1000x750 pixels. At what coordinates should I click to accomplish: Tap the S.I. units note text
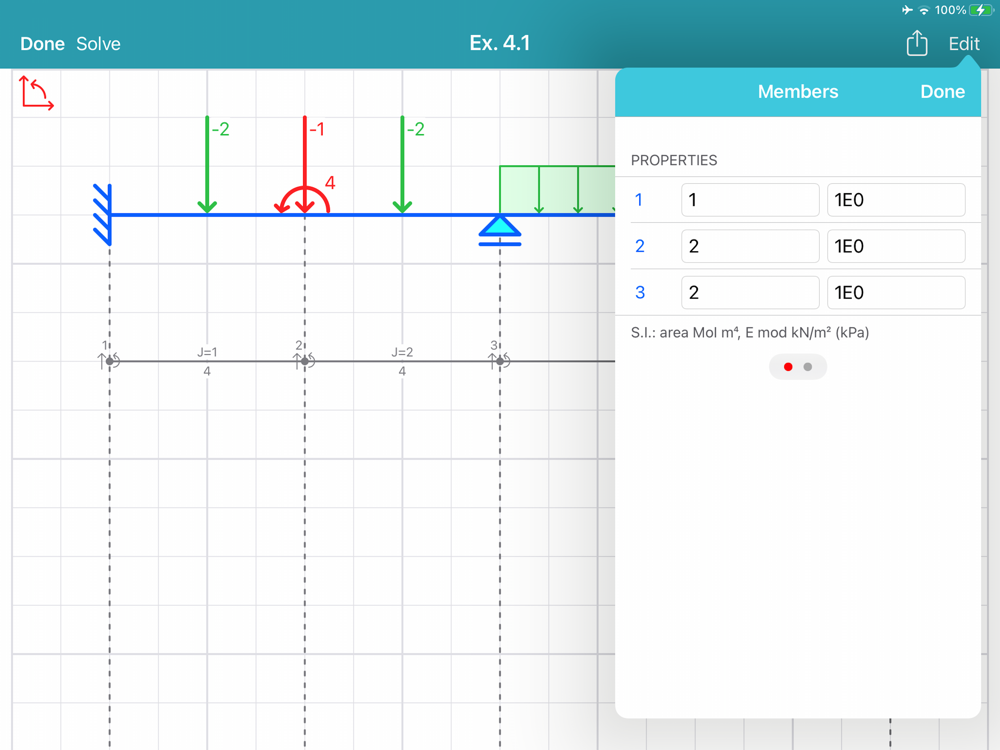(x=750, y=332)
